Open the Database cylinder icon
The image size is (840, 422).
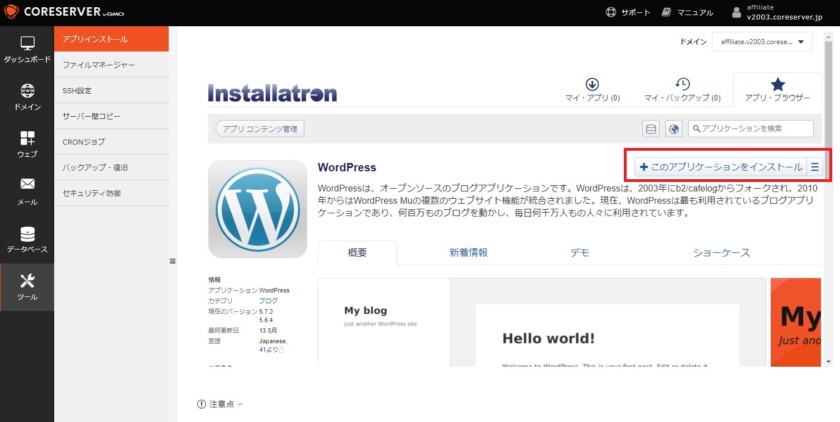click(x=27, y=234)
